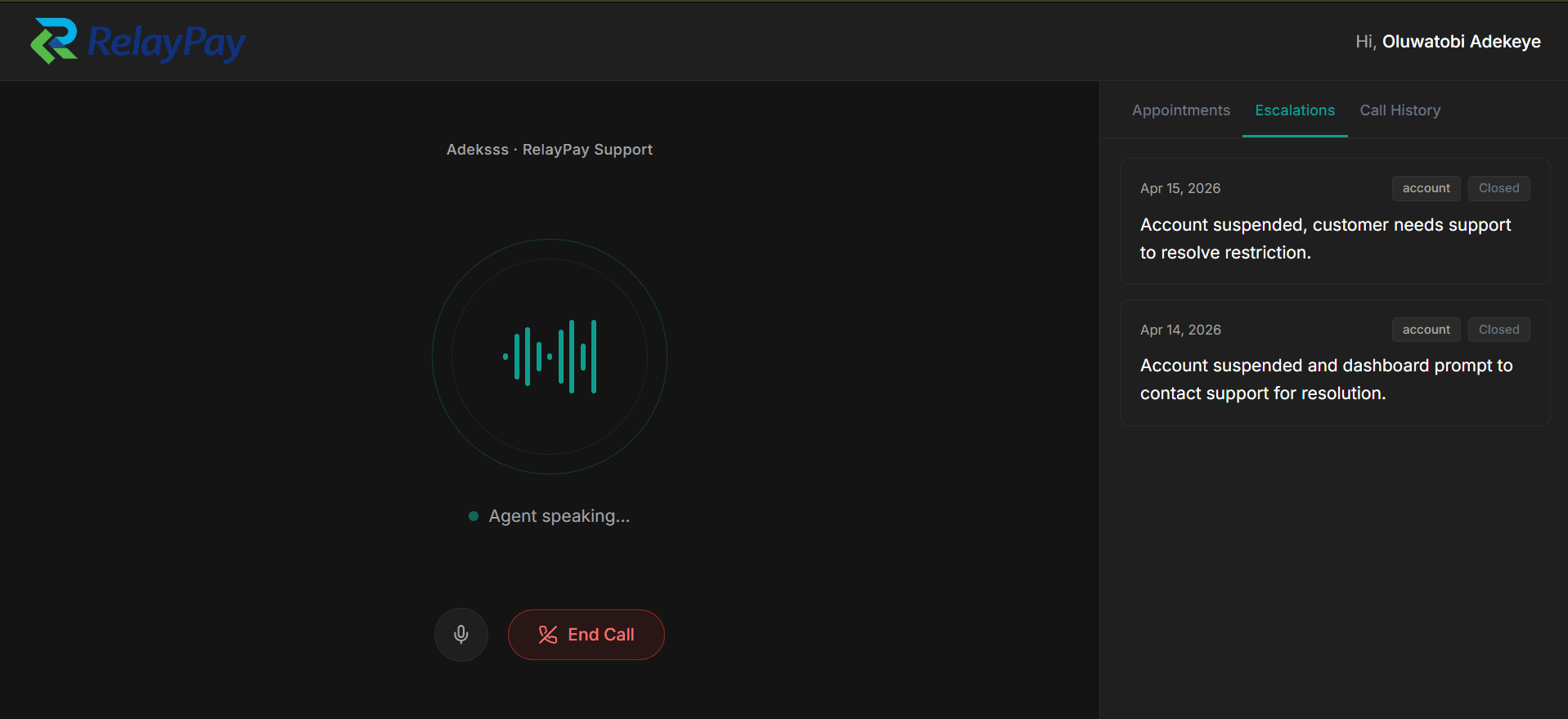Select the Escalations tab
Image resolution: width=1568 pixels, height=719 pixels.
click(1295, 110)
